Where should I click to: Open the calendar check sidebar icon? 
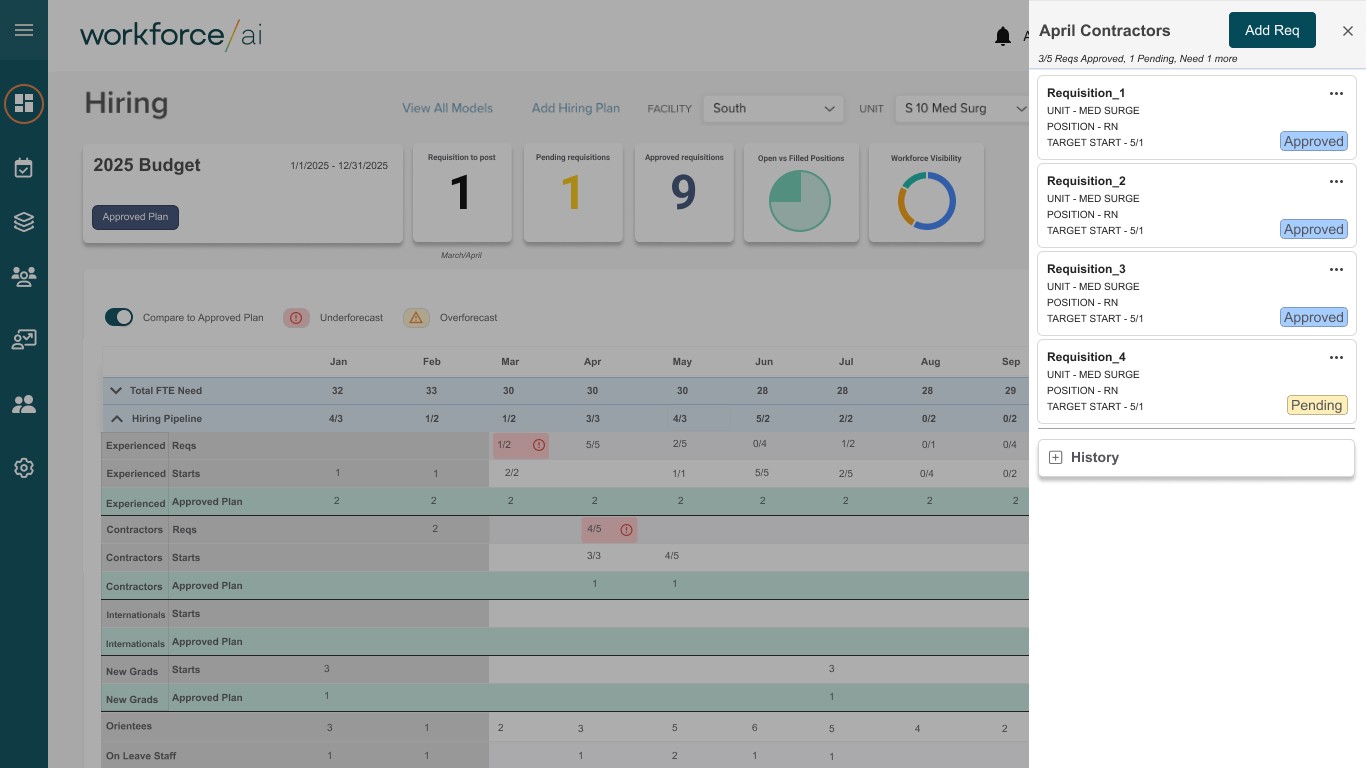24,168
